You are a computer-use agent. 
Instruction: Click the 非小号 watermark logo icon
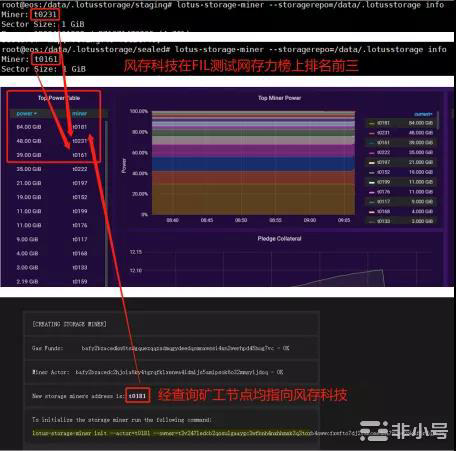point(374,430)
